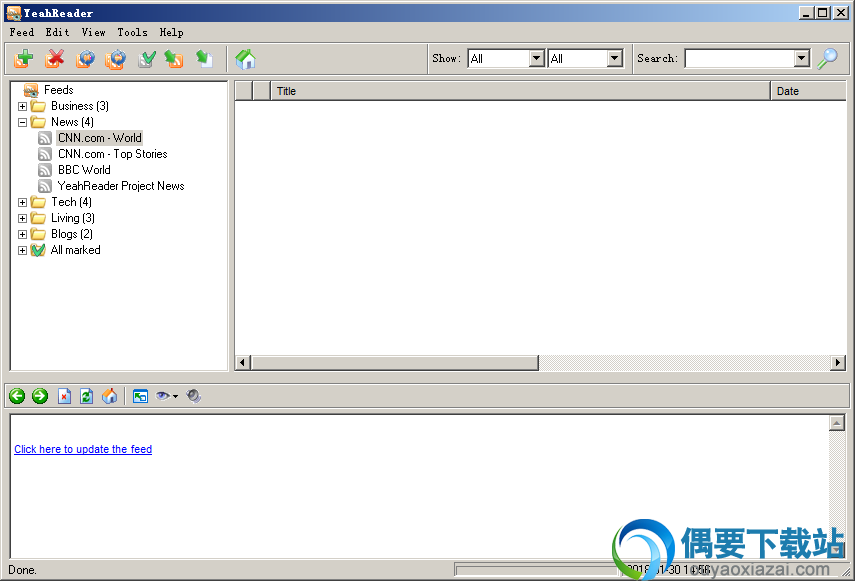855x581 pixels.
Task: Click the second narrow column header left of Title
Action: (262, 91)
